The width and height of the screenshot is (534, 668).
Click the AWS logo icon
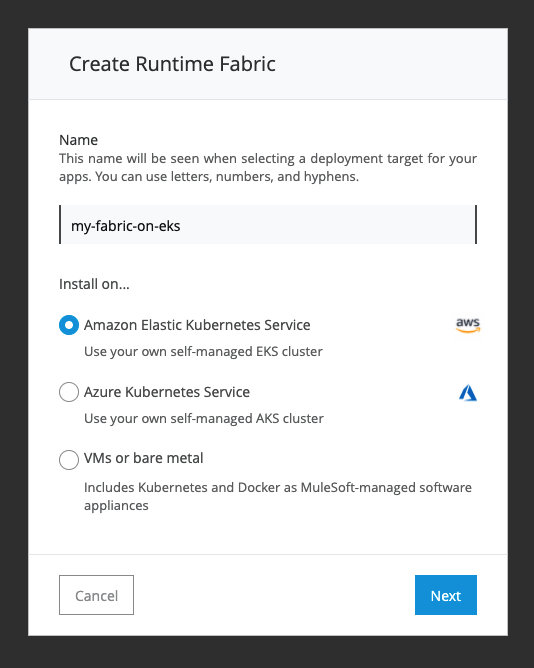(x=468, y=325)
